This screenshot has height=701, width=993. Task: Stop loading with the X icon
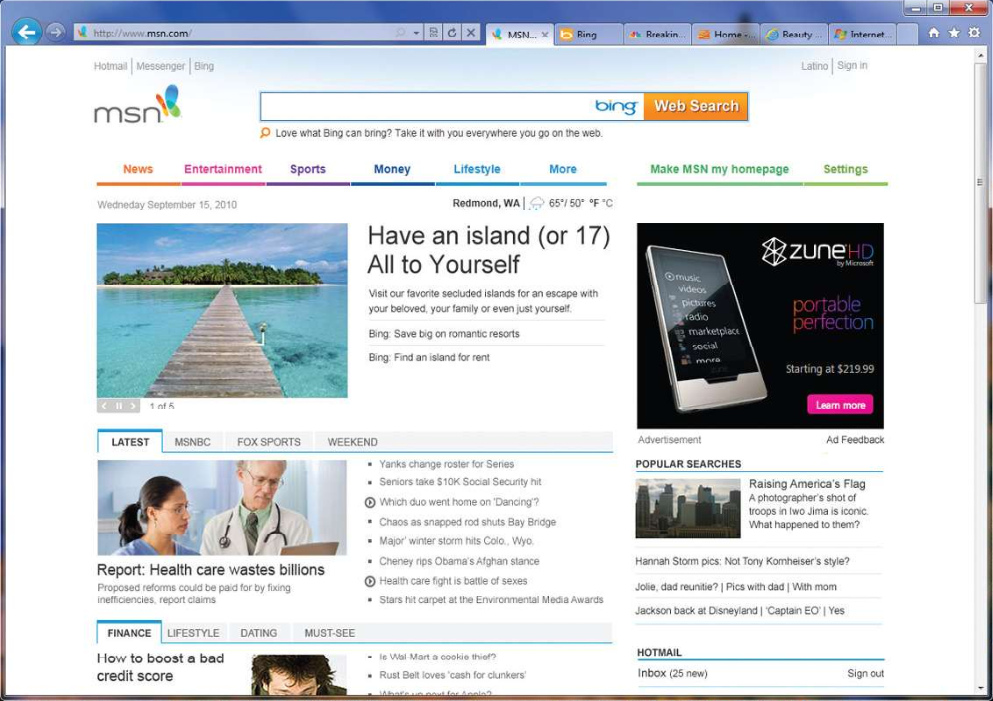point(471,32)
